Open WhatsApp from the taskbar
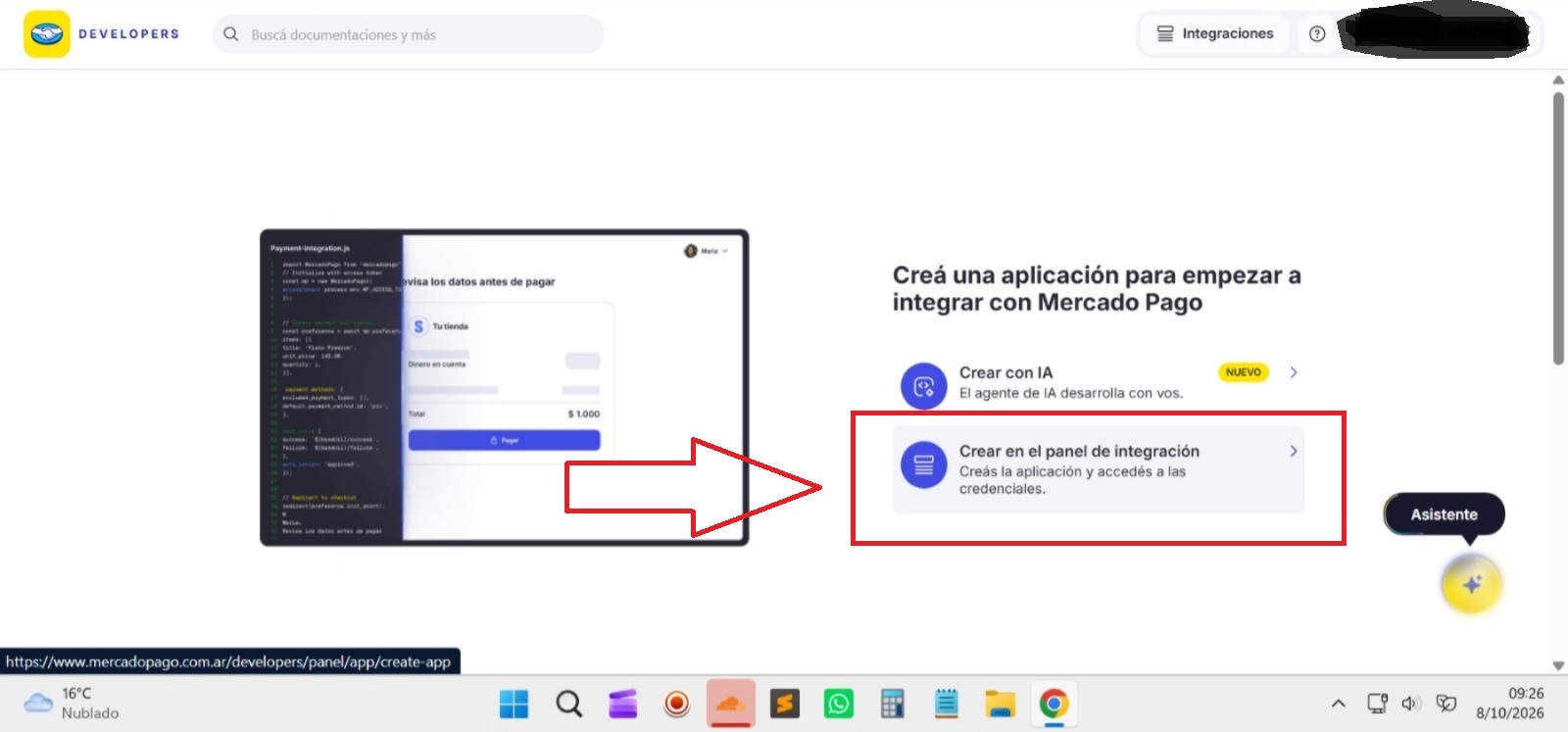 839,704
